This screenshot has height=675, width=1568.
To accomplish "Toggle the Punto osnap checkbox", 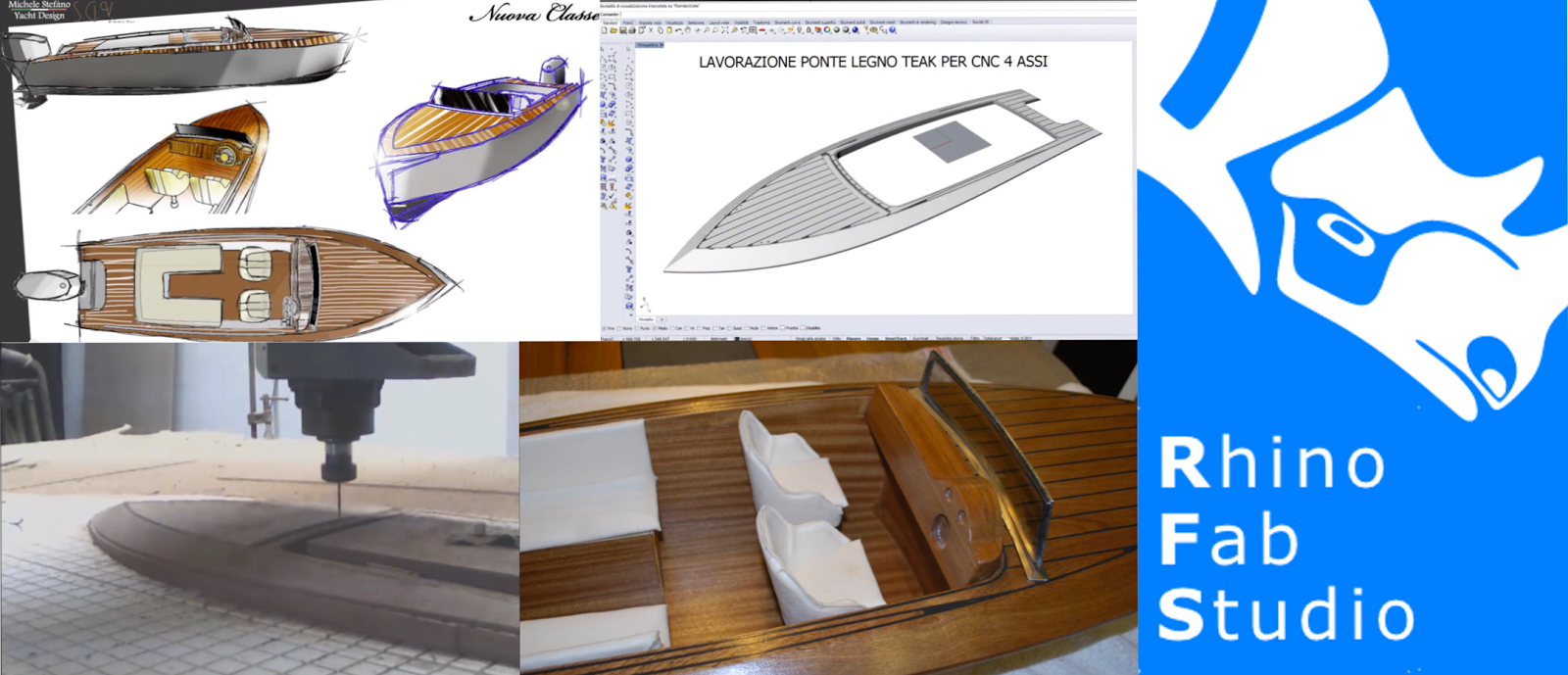I will tap(637, 328).
